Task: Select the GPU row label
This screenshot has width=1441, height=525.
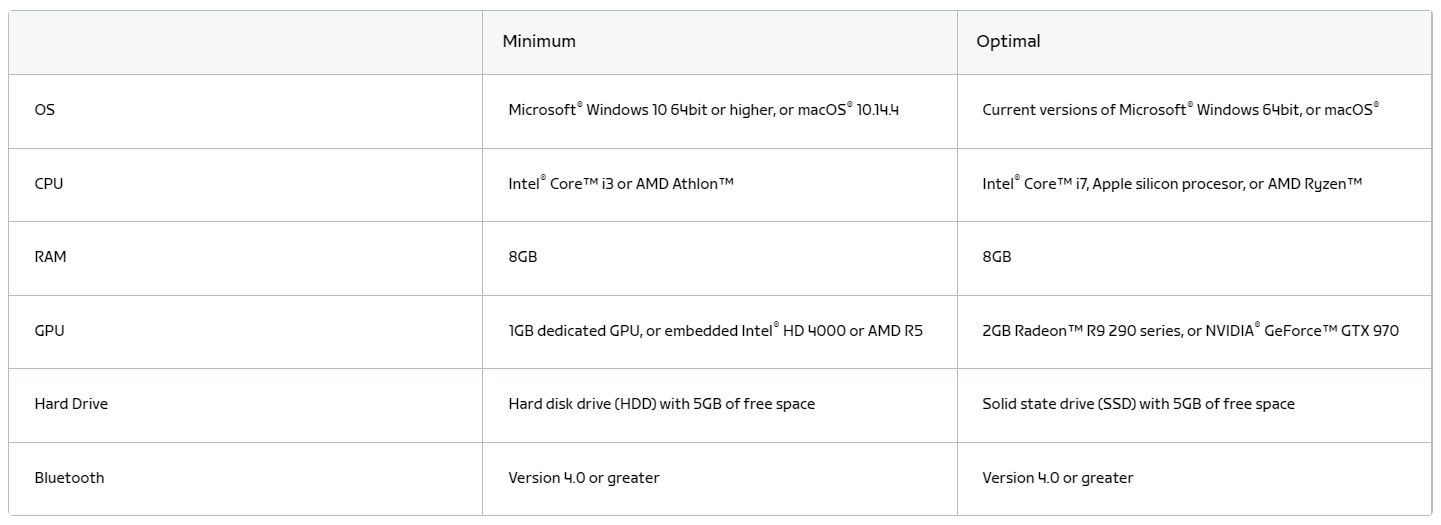Action: [x=49, y=331]
